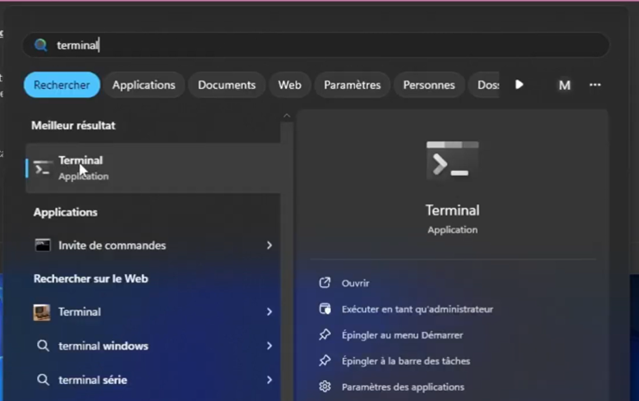Click the large Terminal icon in preview pane

tap(452, 160)
